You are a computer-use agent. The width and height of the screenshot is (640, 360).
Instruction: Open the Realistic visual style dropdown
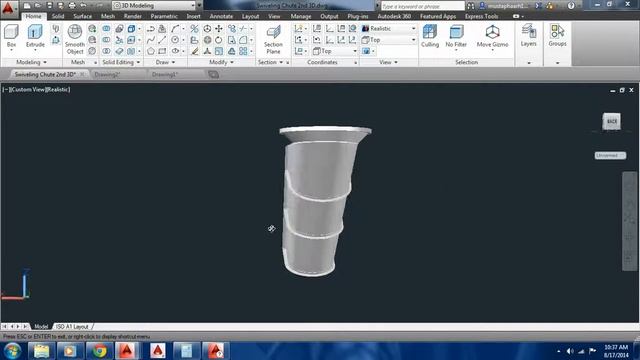click(389, 29)
